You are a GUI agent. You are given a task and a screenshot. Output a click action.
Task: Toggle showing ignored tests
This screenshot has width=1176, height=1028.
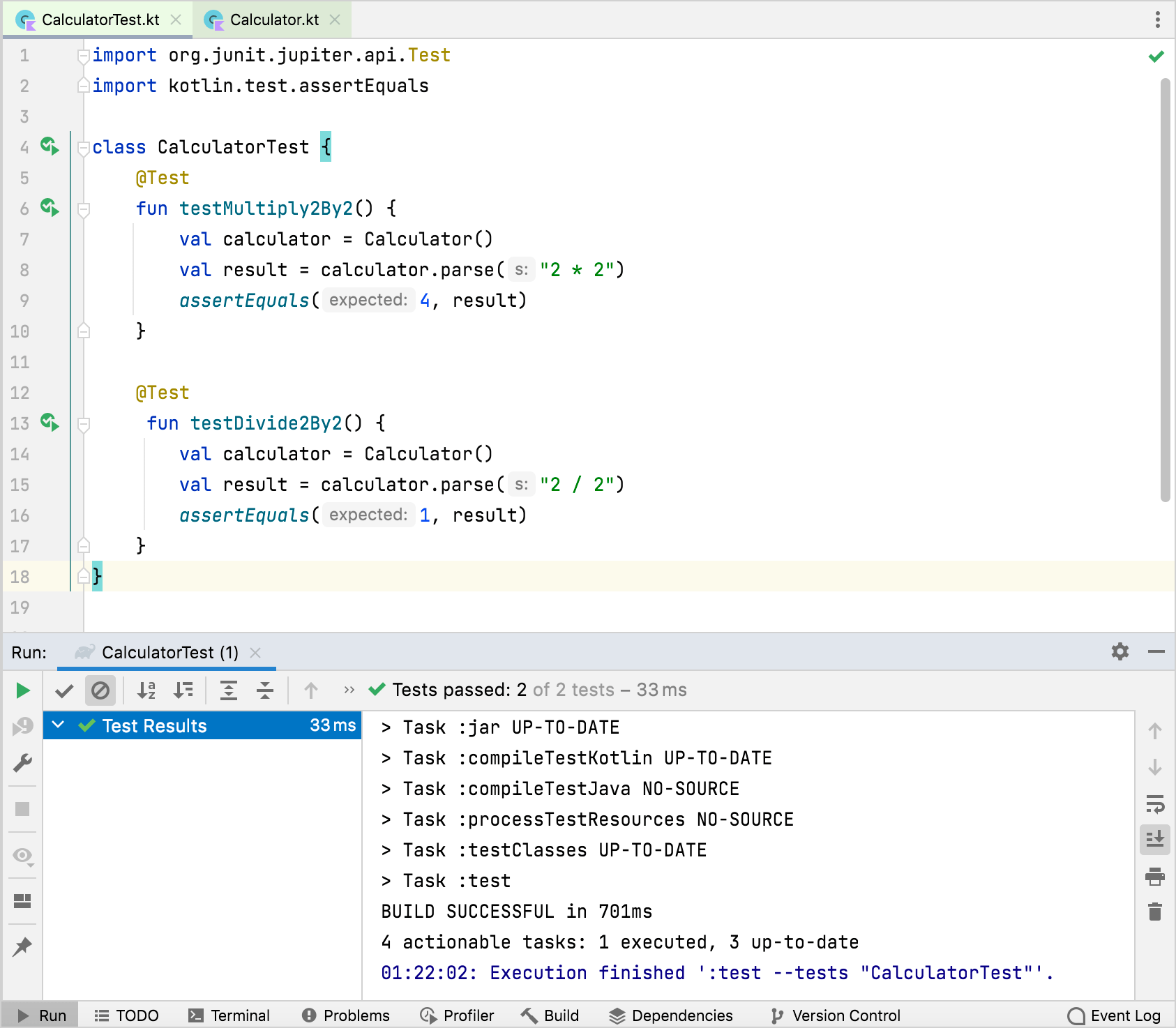[100, 690]
